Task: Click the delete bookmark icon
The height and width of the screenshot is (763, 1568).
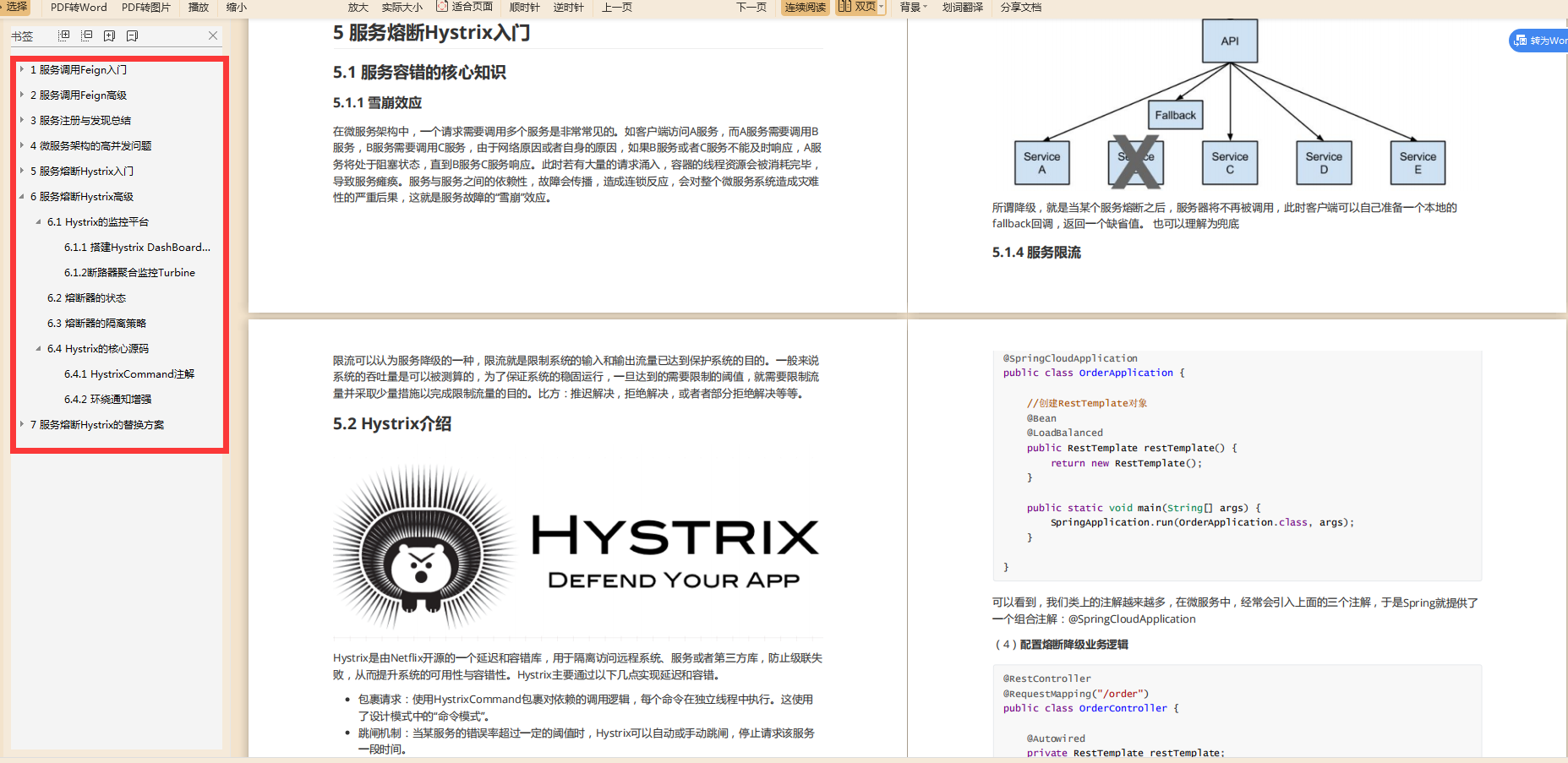Action: click(x=132, y=35)
